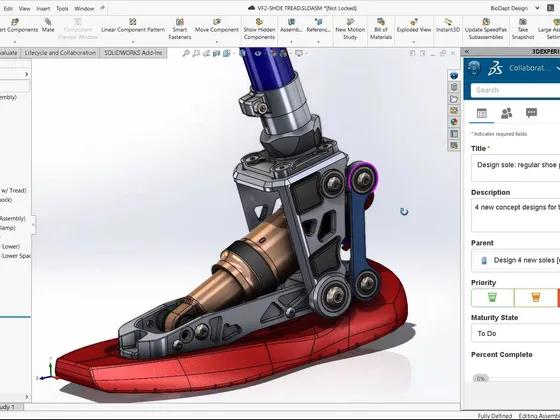Click the Zoom to Fit magnifier icon

coord(186,54)
